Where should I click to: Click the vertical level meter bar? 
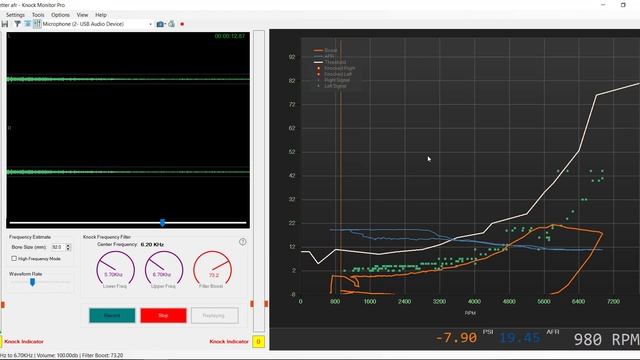coord(259,181)
